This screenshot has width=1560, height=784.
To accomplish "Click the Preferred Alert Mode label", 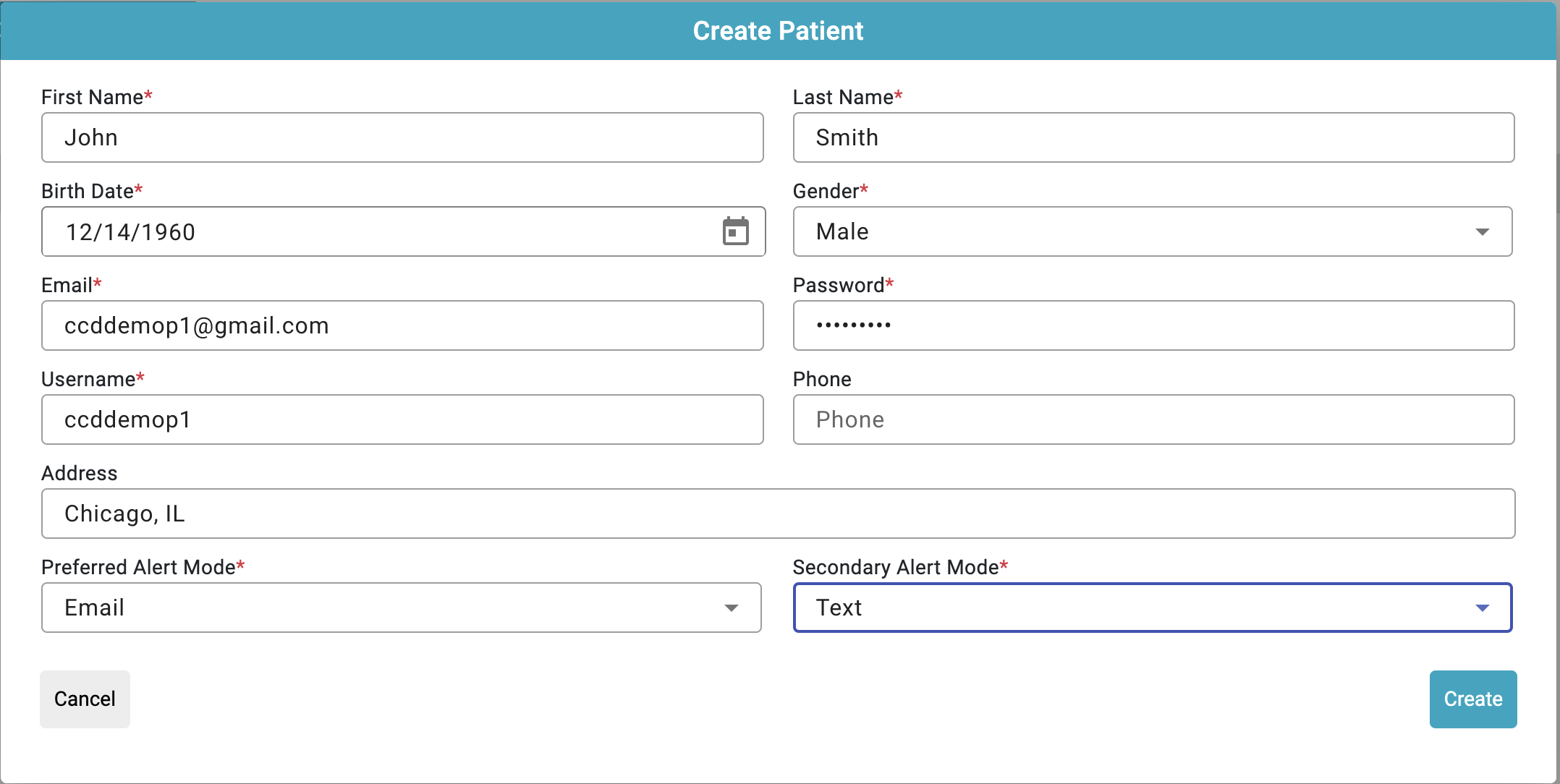I will (x=138, y=567).
